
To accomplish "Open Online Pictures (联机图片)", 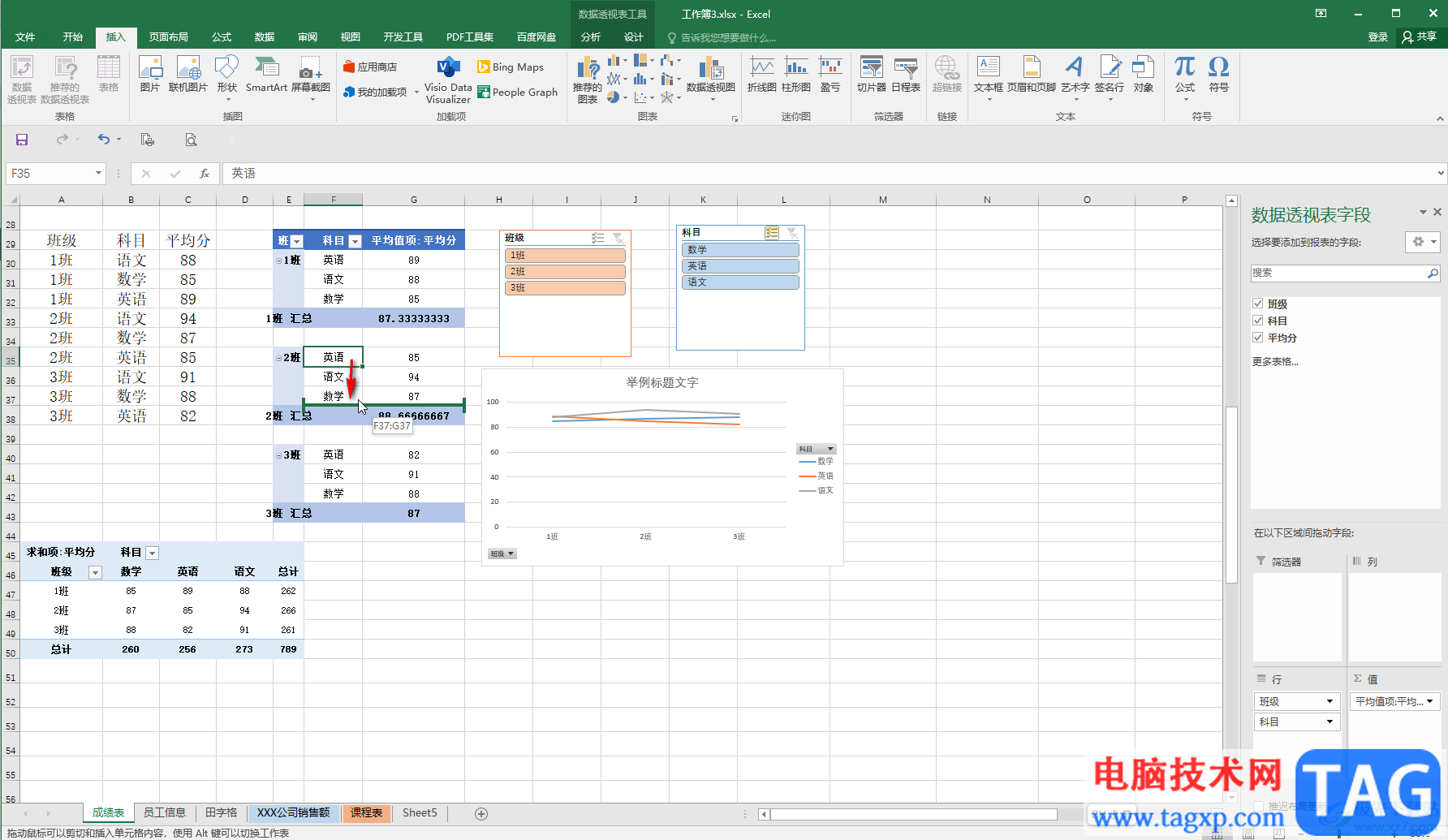I will click(188, 74).
